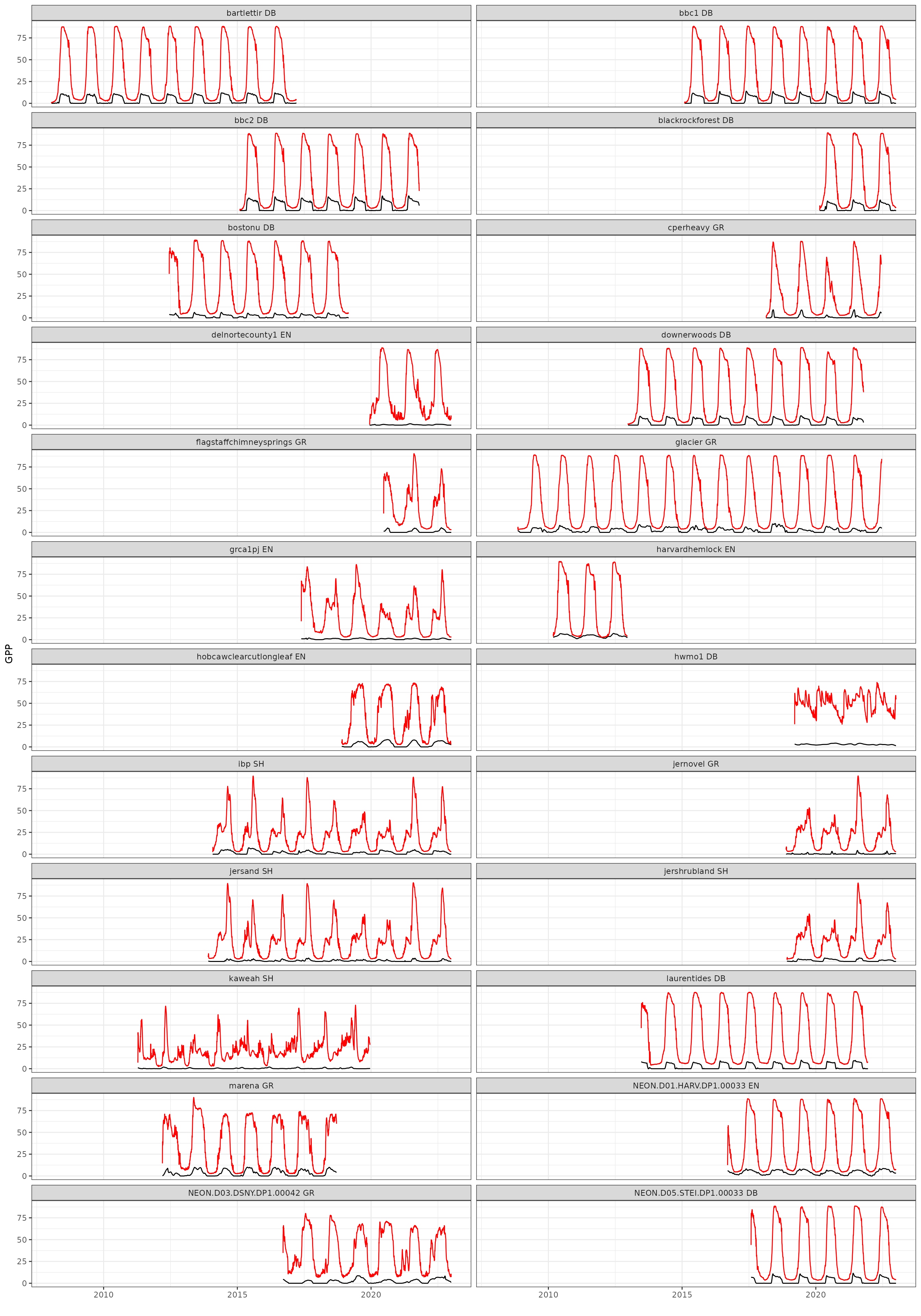Click the laurentides DB panel title
This screenshot has height=1316, width=921.
(695, 978)
